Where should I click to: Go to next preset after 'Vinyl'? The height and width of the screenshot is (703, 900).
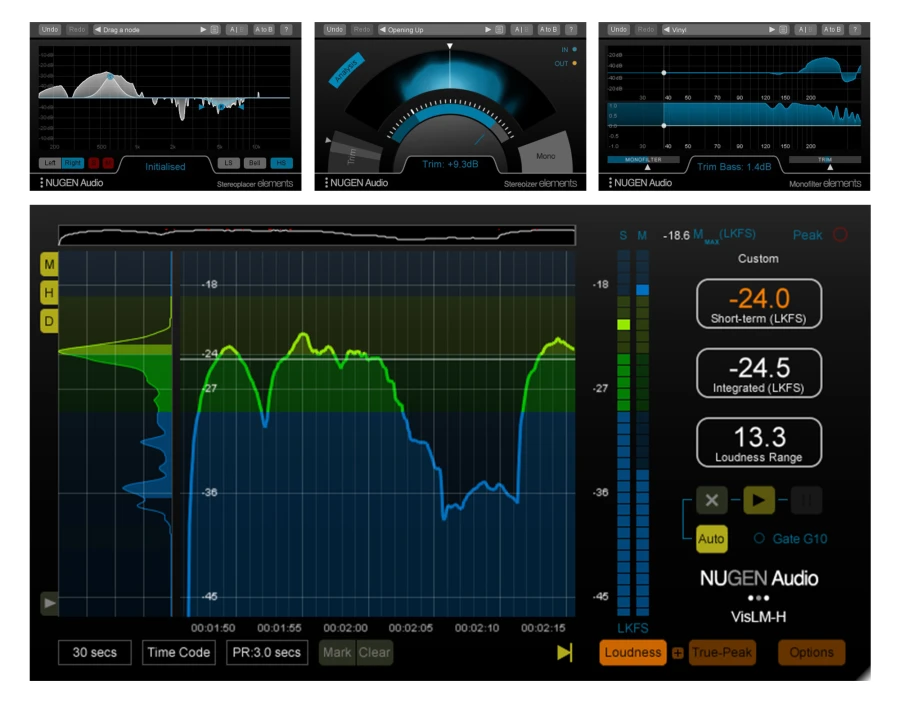click(x=772, y=29)
